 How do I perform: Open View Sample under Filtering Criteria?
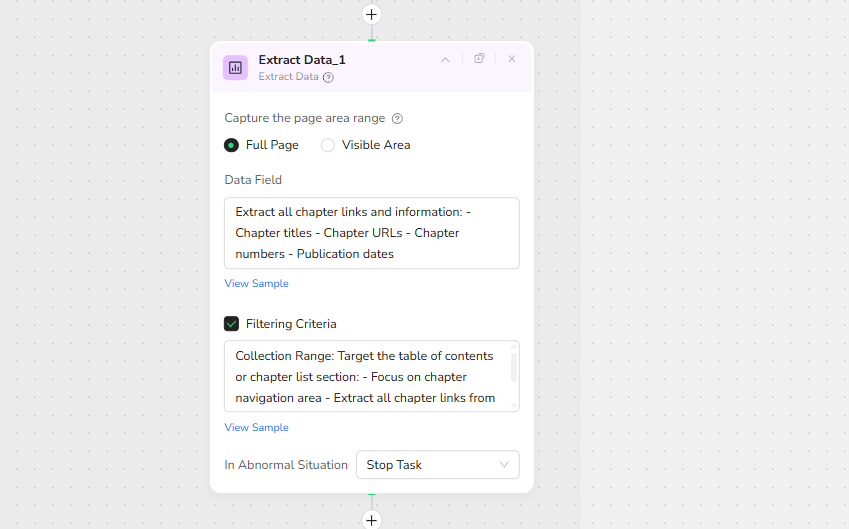pos(256,428)
